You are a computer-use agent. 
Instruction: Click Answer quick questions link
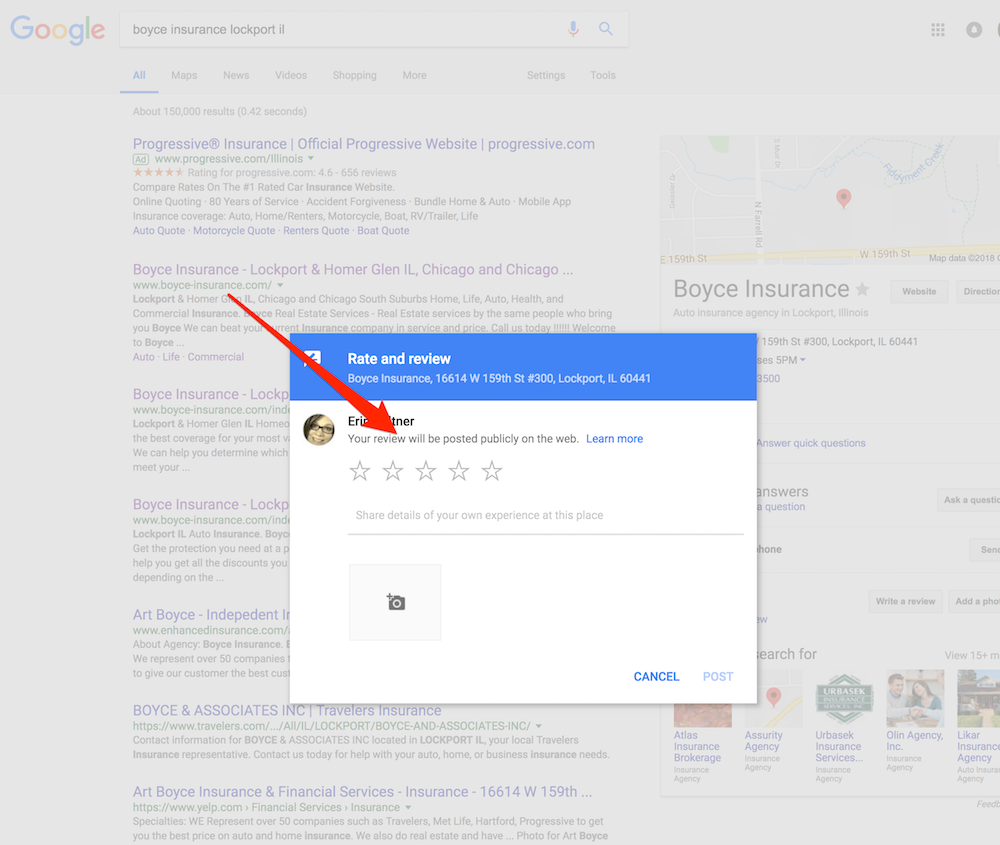pos(811,443)
